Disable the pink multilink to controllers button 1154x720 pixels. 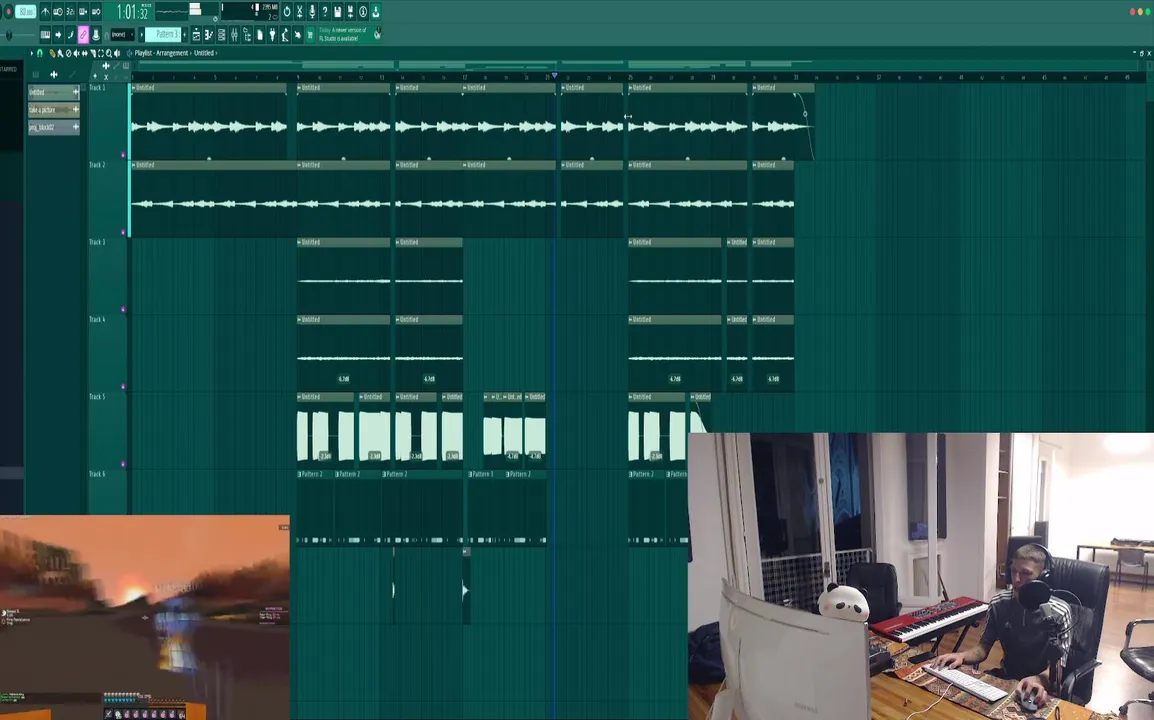click(83, 35)
